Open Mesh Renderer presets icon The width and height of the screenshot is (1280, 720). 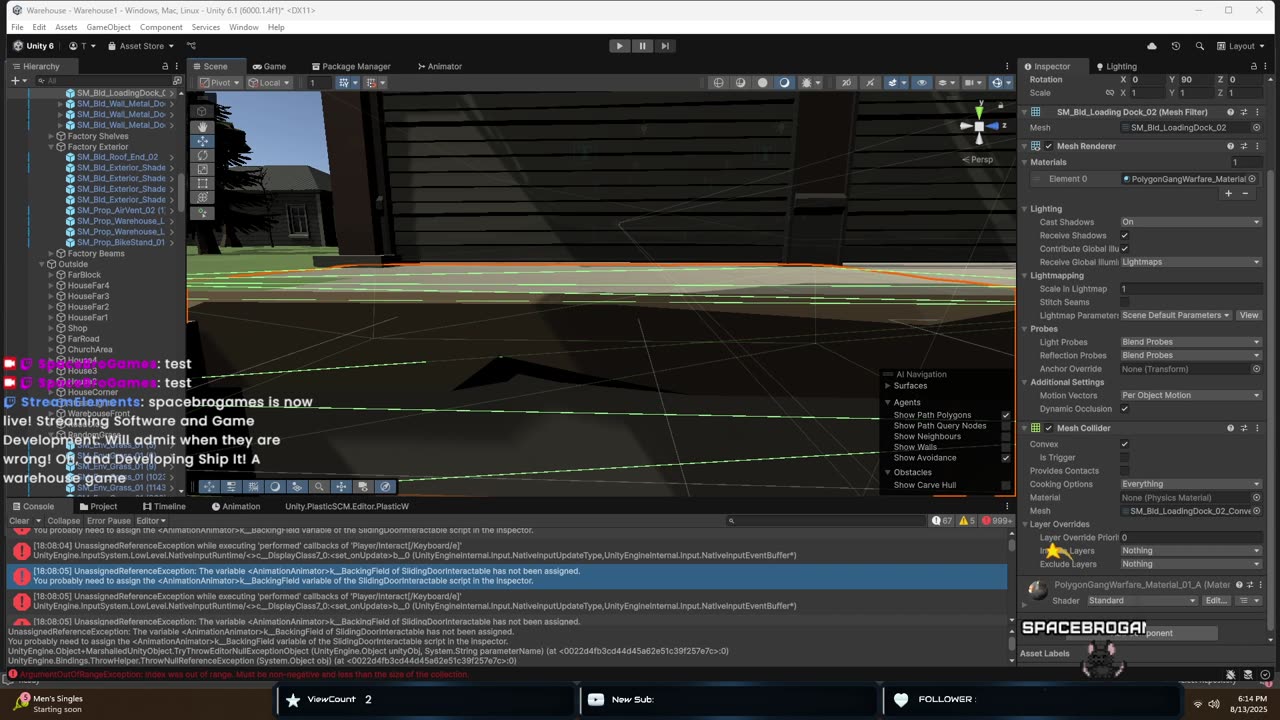coord(1244,146)
